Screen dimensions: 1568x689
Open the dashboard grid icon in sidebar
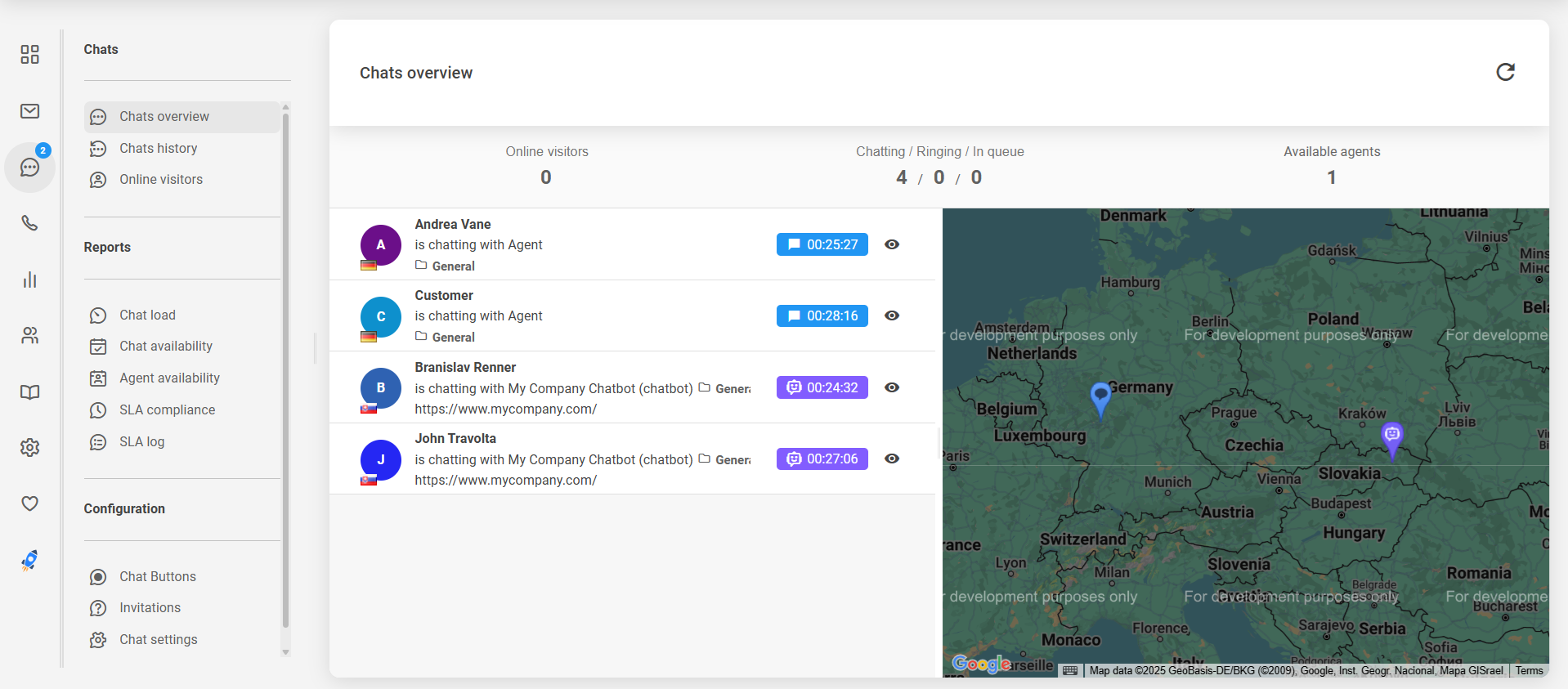coord(30,55)
